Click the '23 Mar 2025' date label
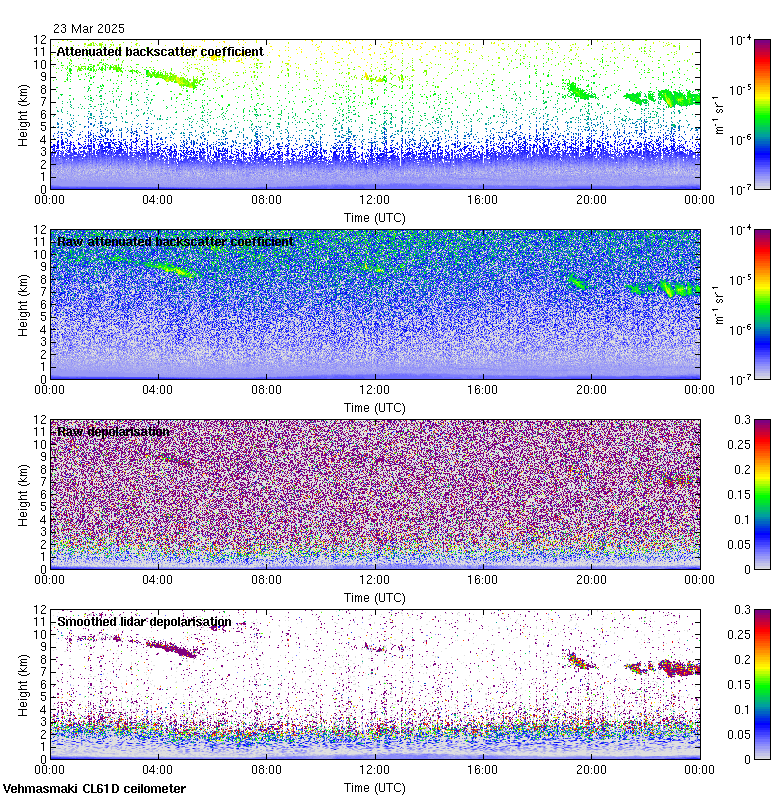This screenshot has height=800, width=780. pos(88,29)
